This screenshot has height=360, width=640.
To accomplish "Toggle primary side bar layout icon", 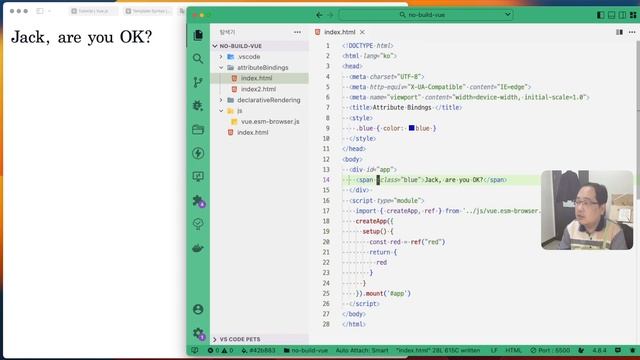I will [600, 15].
